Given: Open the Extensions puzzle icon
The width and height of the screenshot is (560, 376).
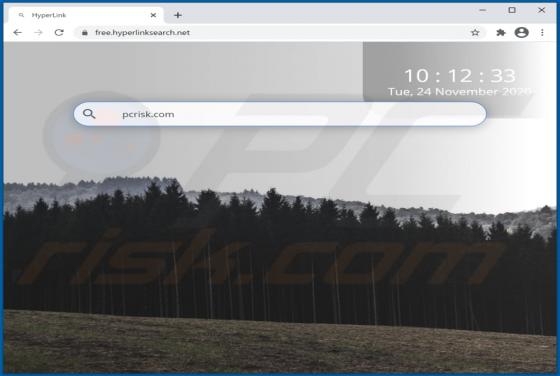Looking at the screenshot, I should pos(501,32).
